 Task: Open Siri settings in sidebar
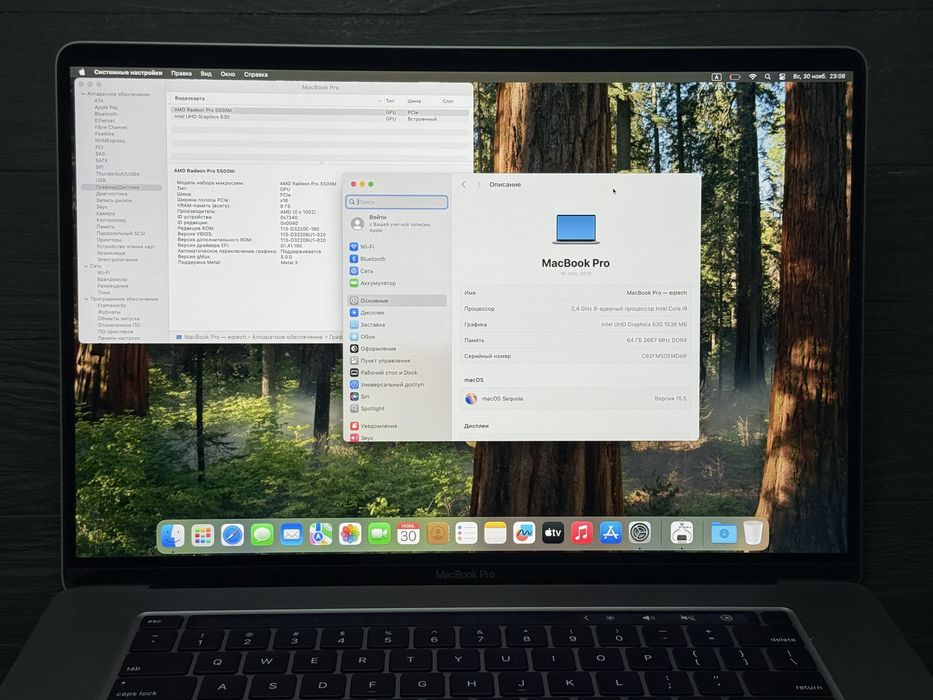397,396
